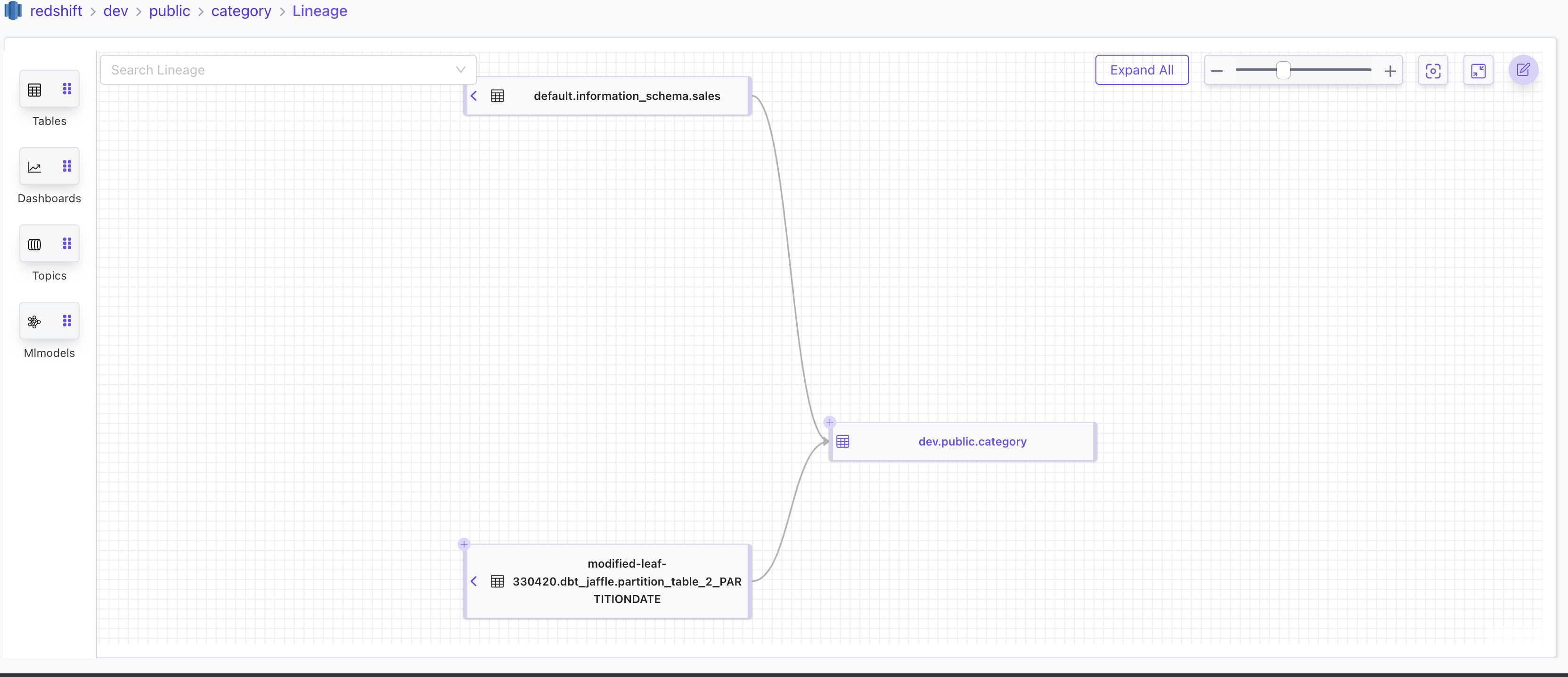Screen dimensions: 1568x677
Task: Collapse upstream of the partition_table_2 node
Action: (474, 581)
